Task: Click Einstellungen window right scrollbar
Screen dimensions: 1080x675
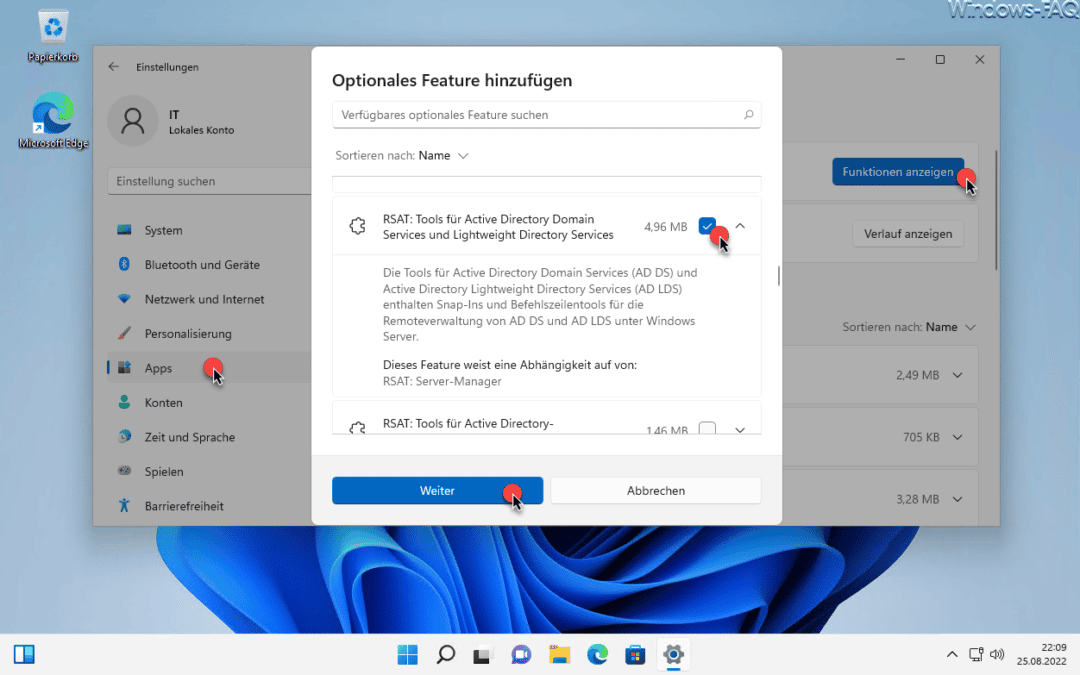Action: 996,210
